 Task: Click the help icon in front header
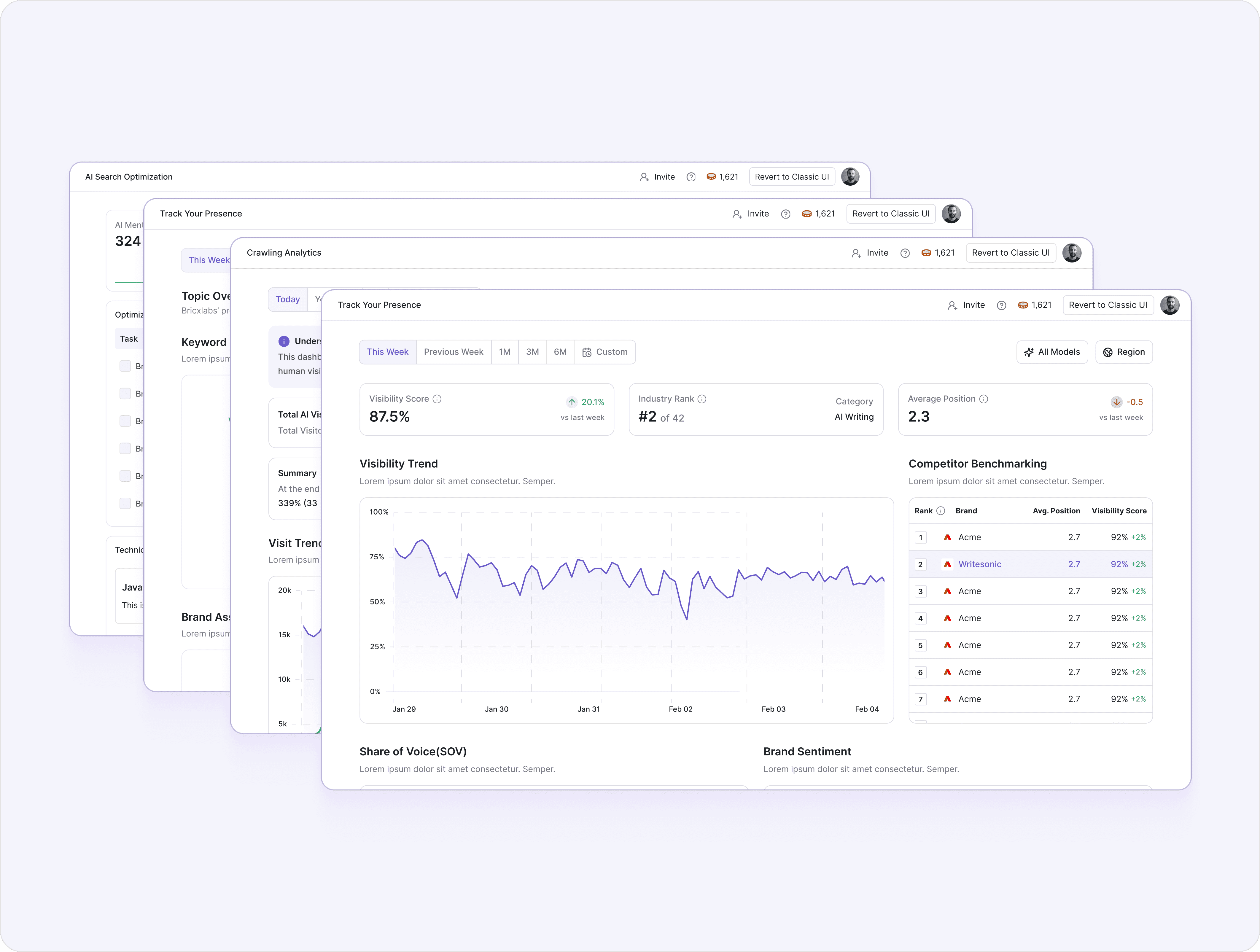click(1001, 305)
